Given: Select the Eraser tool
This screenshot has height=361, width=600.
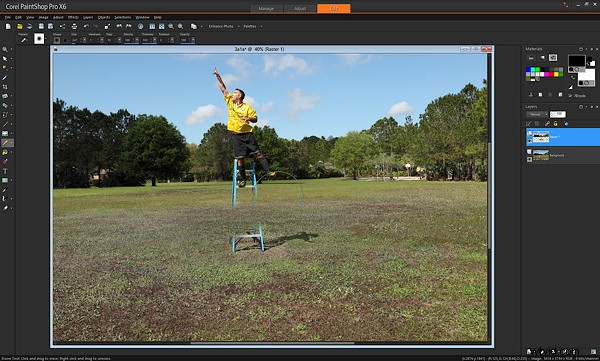Looking at the screenshot, I should (x=5, y=143).
